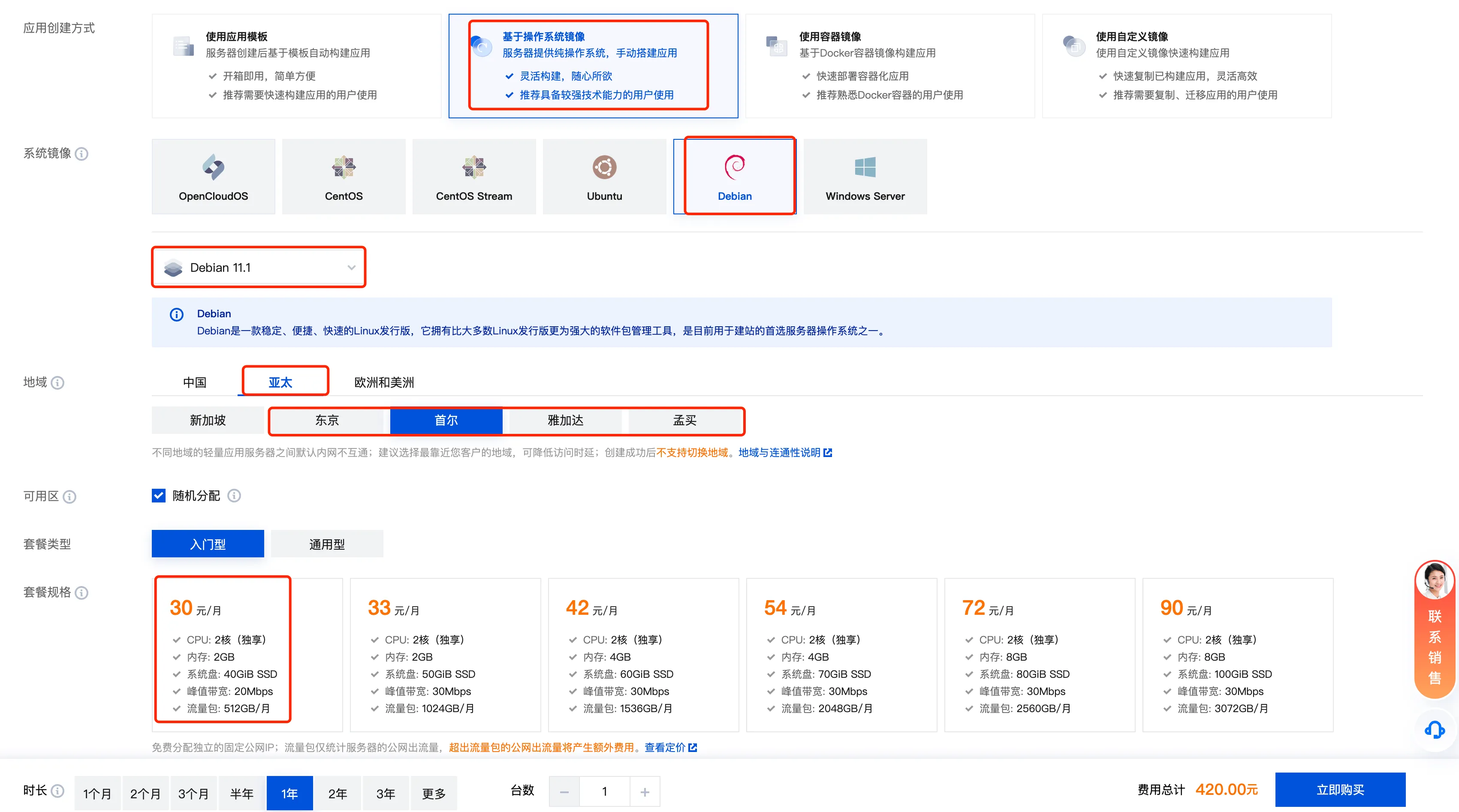Choose the CentOS image icon
Image resolution: width=1459 pixels, height=812 pixels.
pos(343,168)
